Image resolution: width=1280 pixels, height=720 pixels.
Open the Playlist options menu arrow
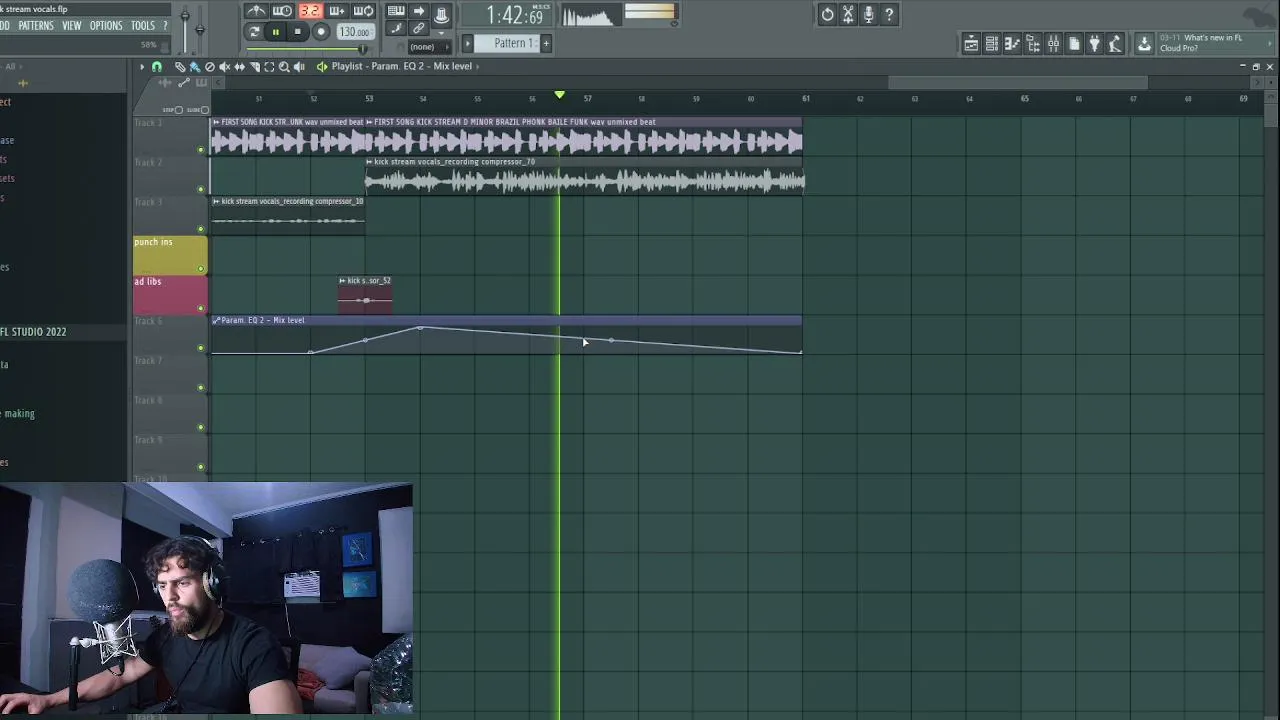142,67
